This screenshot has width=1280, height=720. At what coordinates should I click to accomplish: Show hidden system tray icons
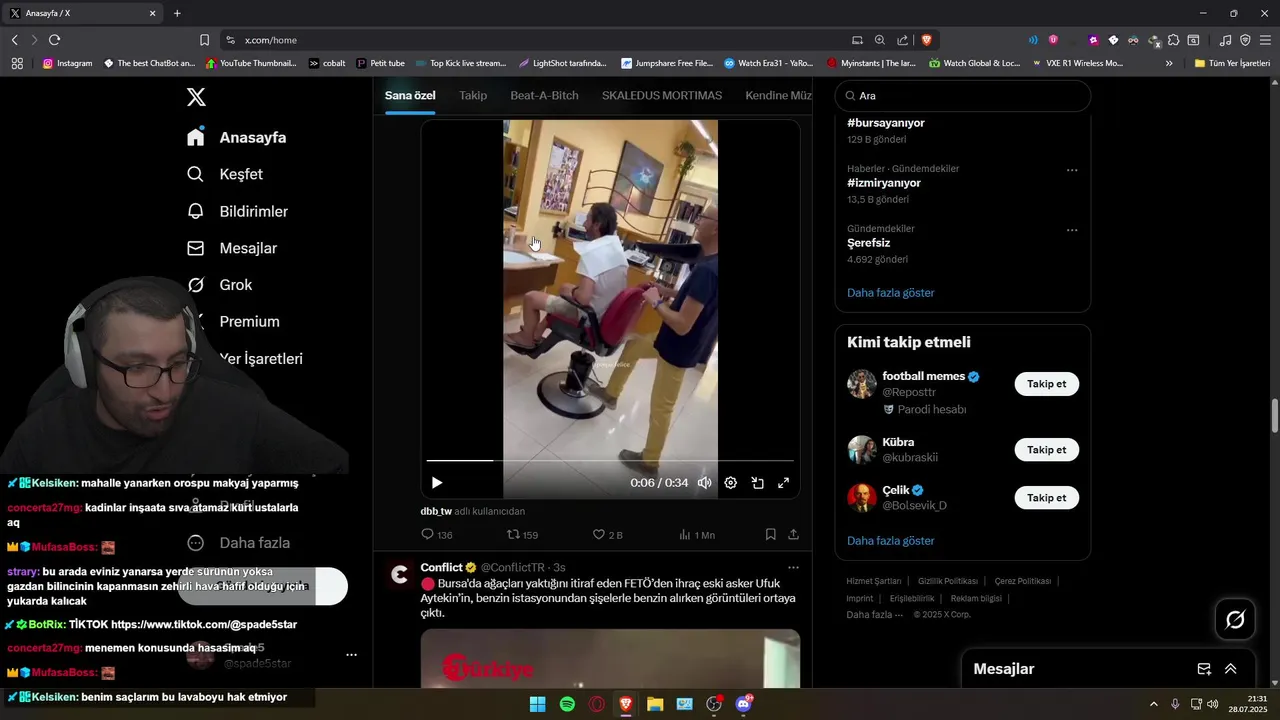click(x=1153, y=704)
